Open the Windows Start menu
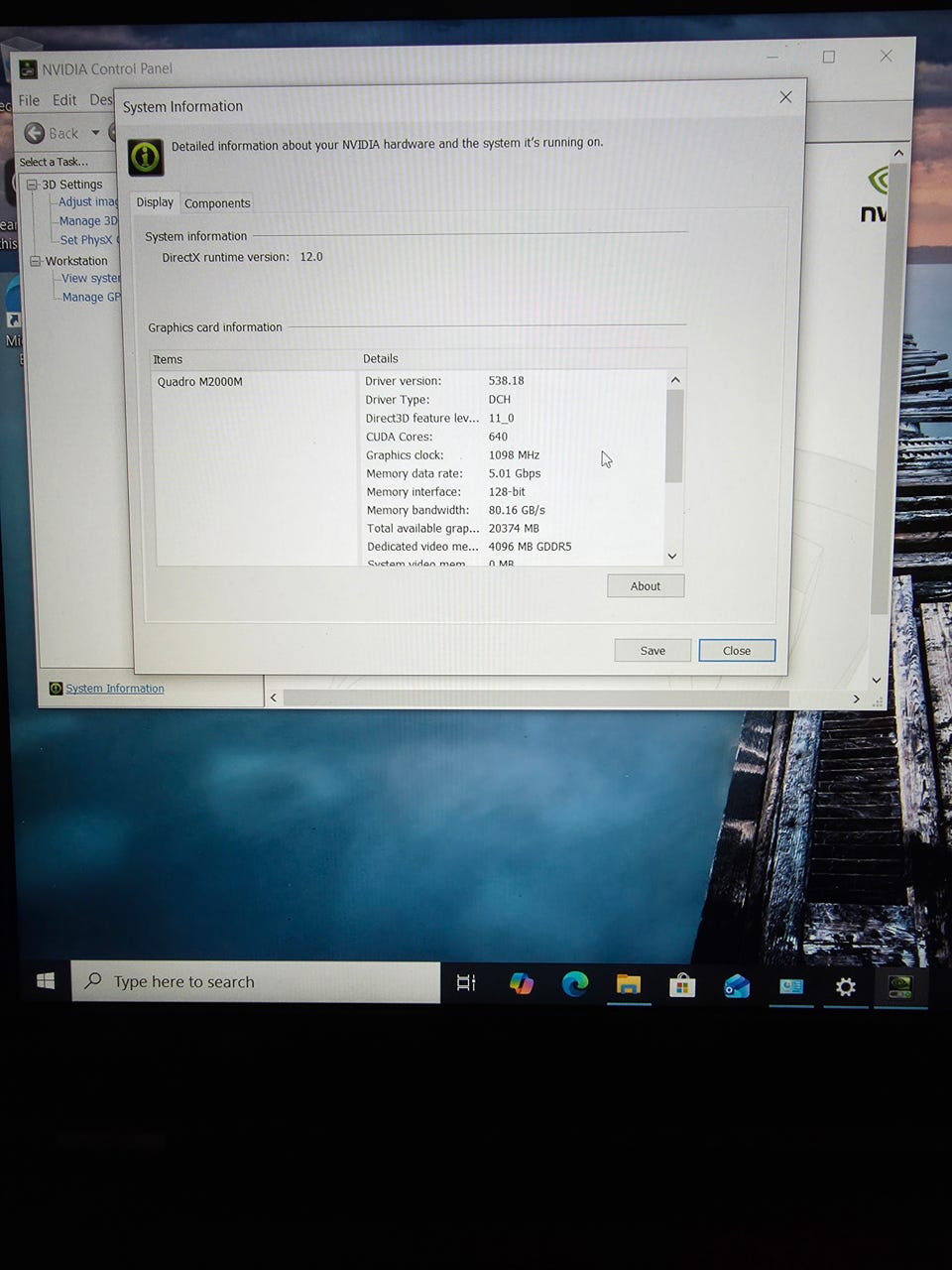952x1270 pixels. click(45, 981)
